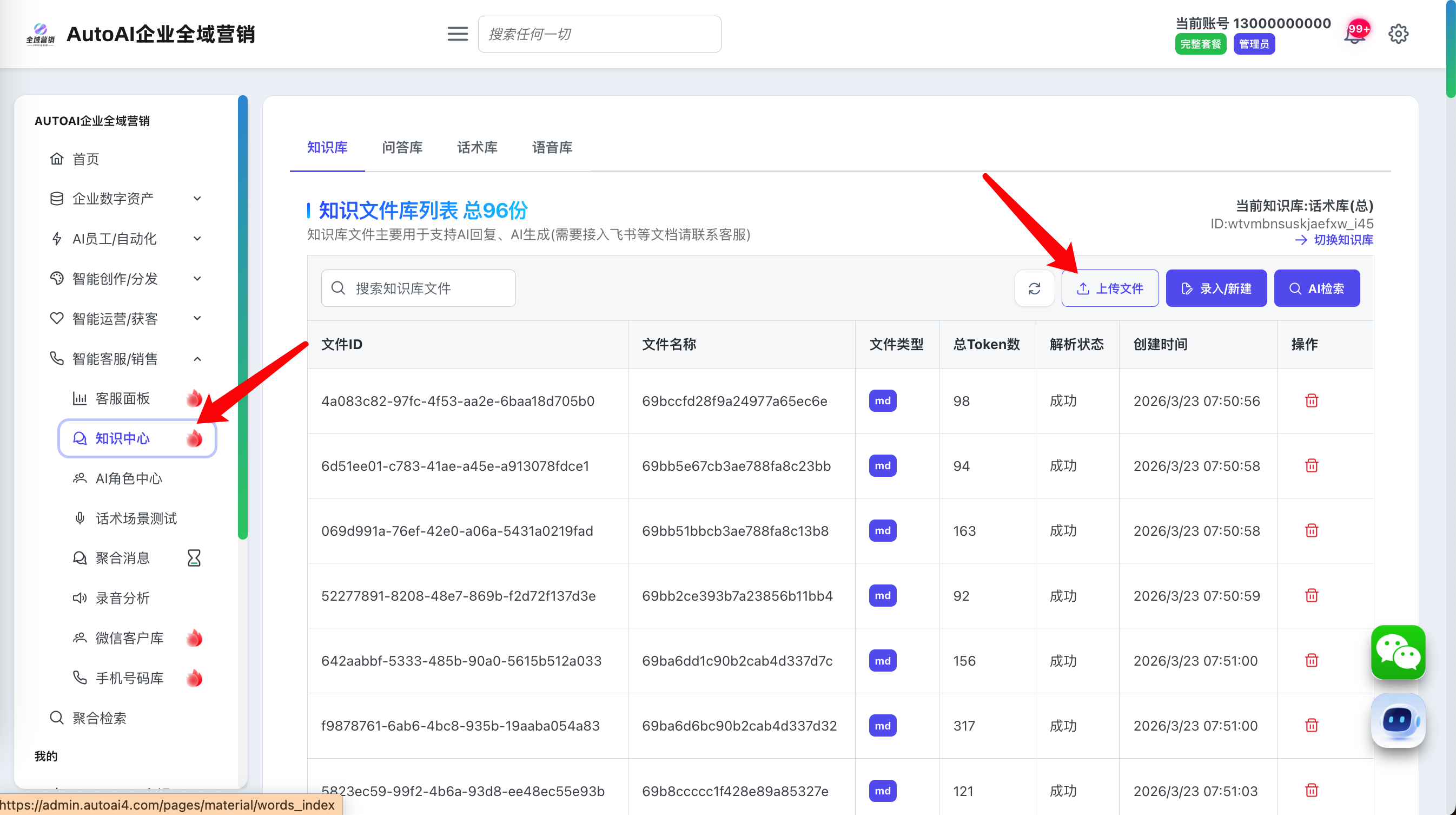Click the hamburger menu icon
Image resolution: width=1456 pixels, height=815 pixels.
click(x=457, y=34)
